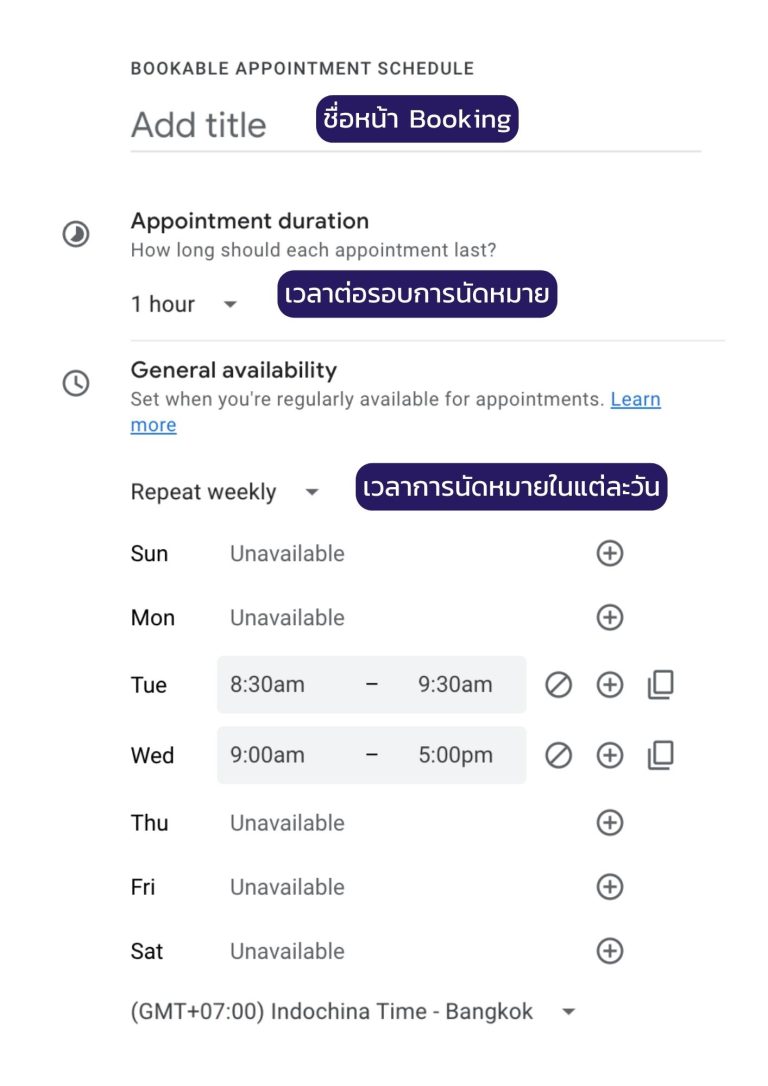Click the Learn more link

click(x=635, y=400)
